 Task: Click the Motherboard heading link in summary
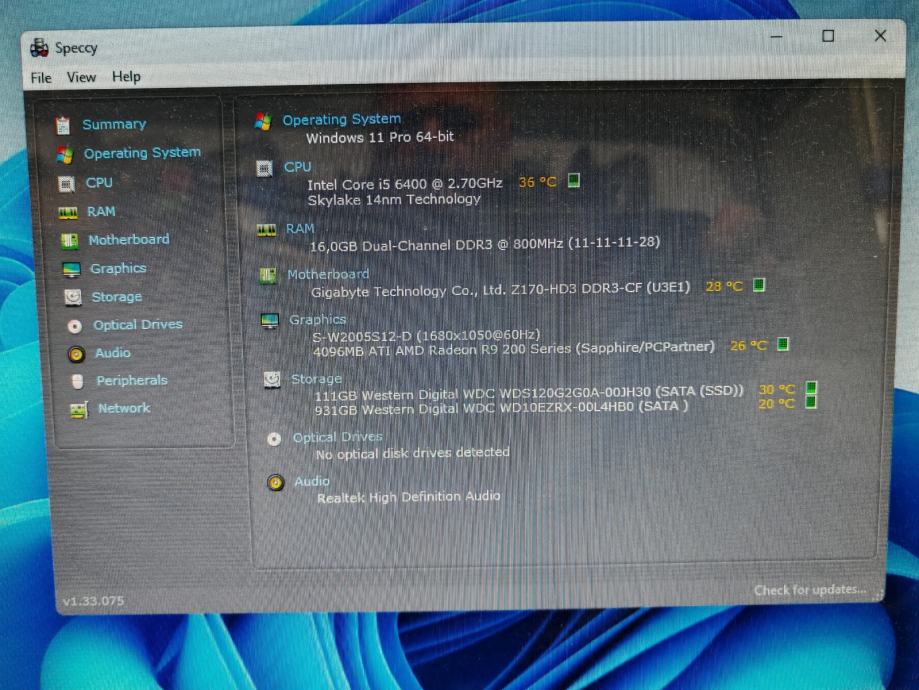pyautogui.click(x=328, y=274)
